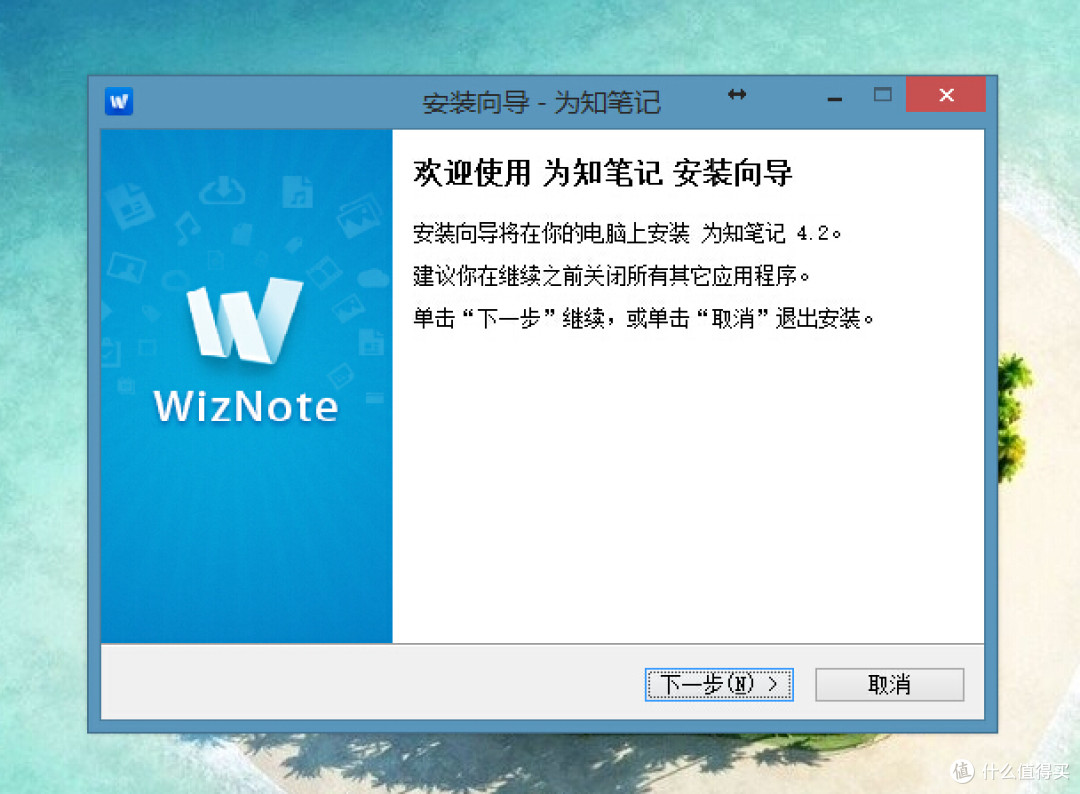Click the text 建议你在继续之前关闭所有其它应用程序
1080x794 pixels.
(x=611, y=276)
